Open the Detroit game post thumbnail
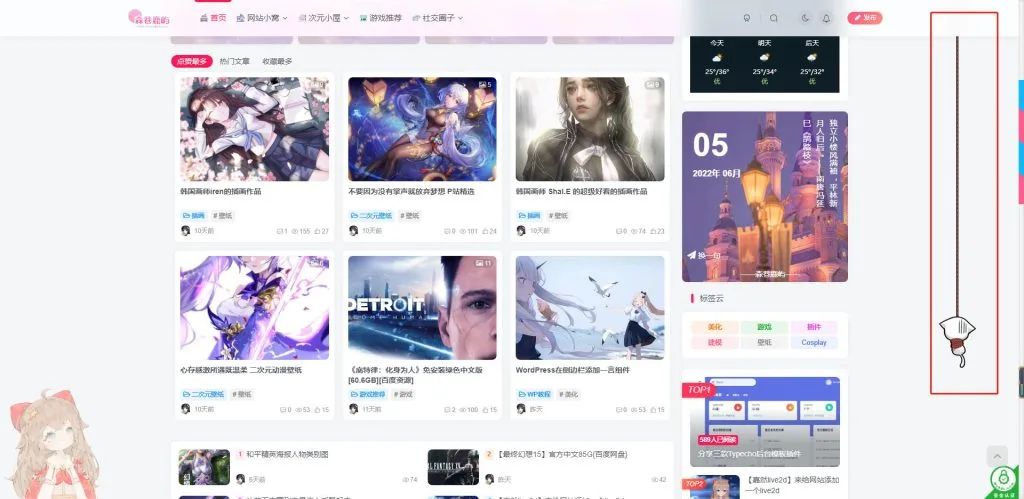 (x=421, y=307)
